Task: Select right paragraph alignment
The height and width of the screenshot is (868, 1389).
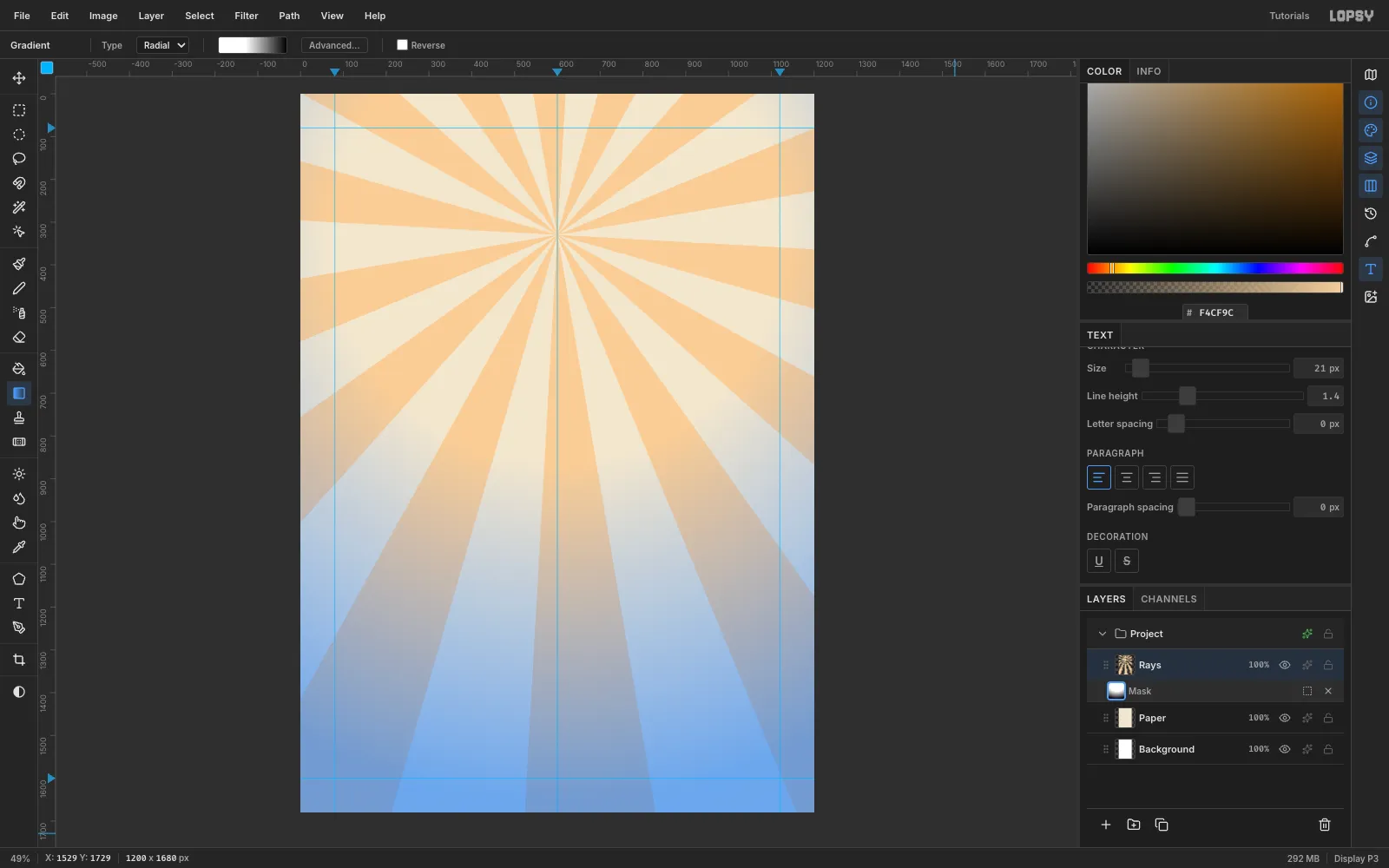Action: [1155, 477]
